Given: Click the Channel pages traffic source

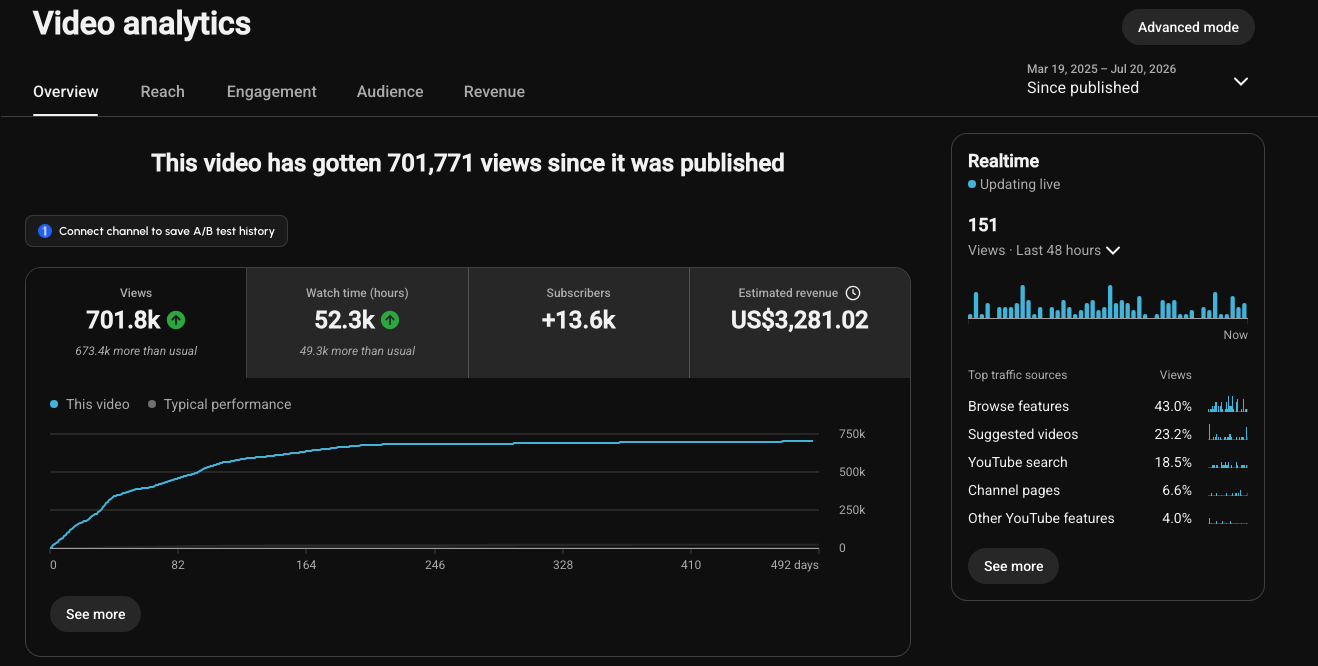Looking at the screenshot, I should [x=1014, y=490].
